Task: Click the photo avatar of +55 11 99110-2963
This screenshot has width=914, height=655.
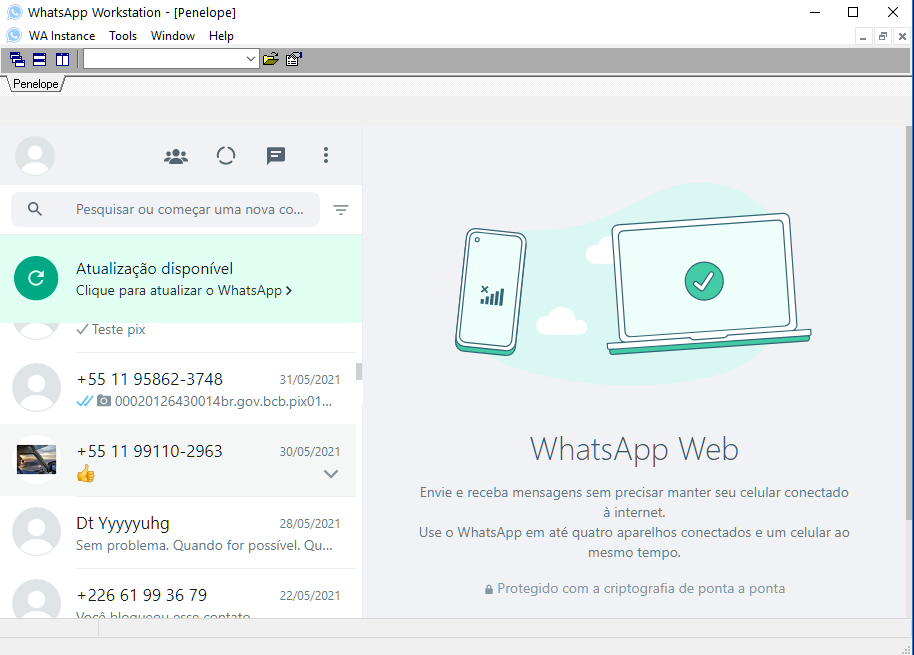Action: click(37, 460)
